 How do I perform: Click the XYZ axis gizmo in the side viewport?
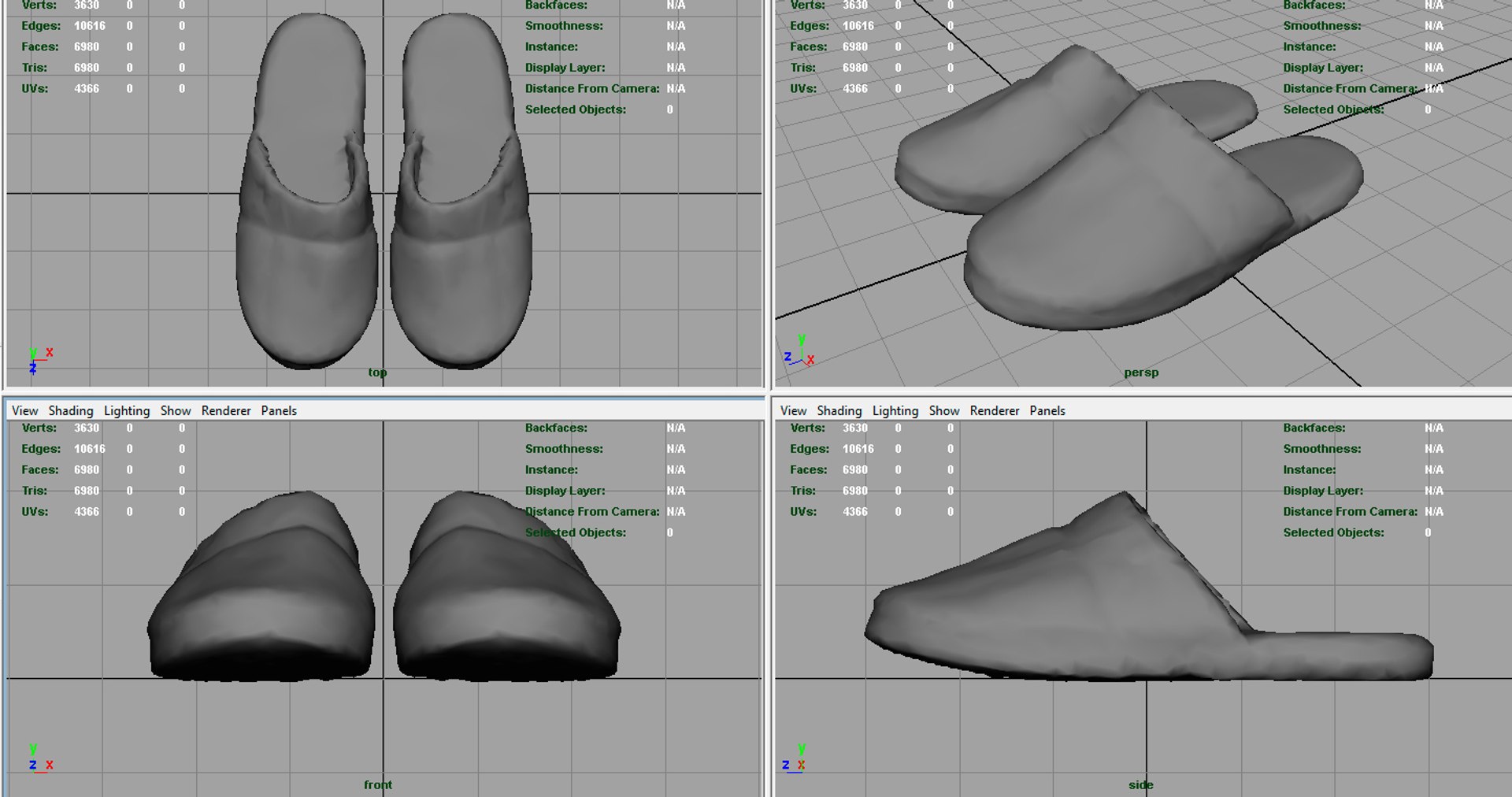(x=795, y=758)
